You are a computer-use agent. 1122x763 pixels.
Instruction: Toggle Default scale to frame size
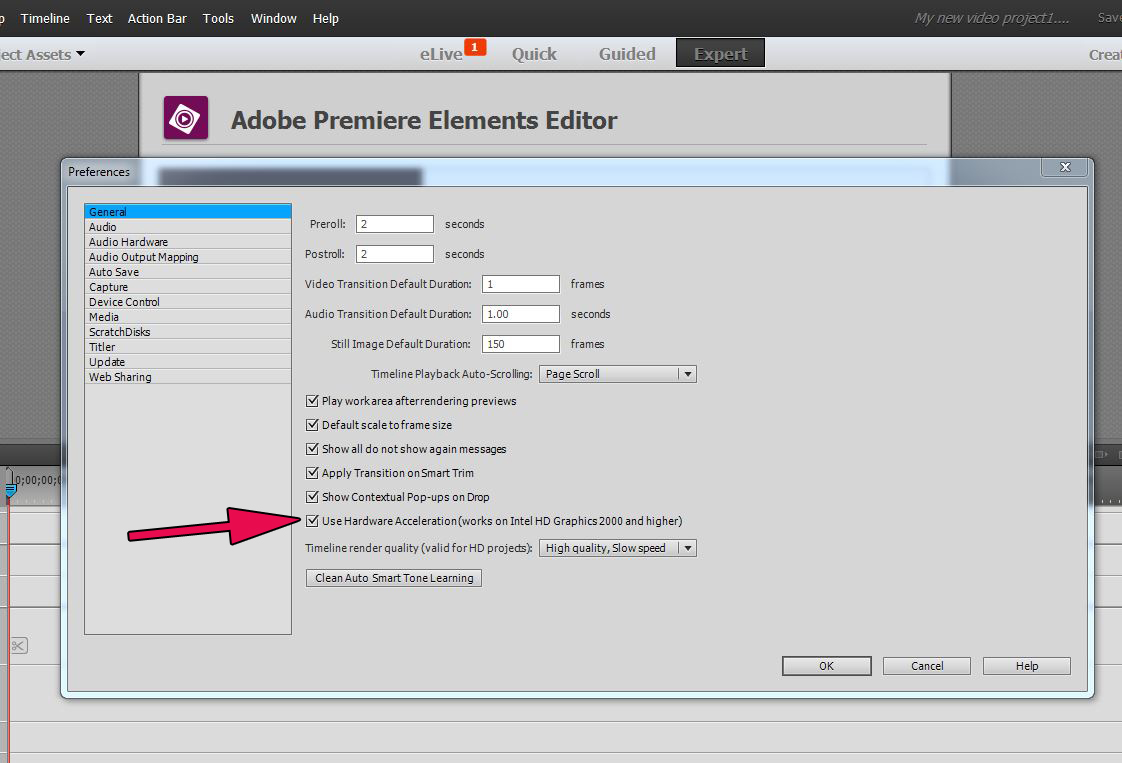point(312,425)
